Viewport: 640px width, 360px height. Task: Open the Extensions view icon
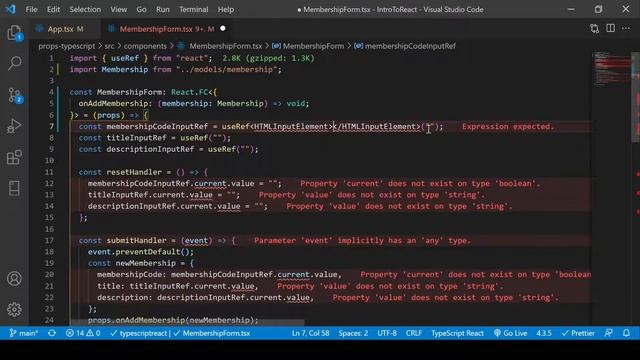point(14,157)
